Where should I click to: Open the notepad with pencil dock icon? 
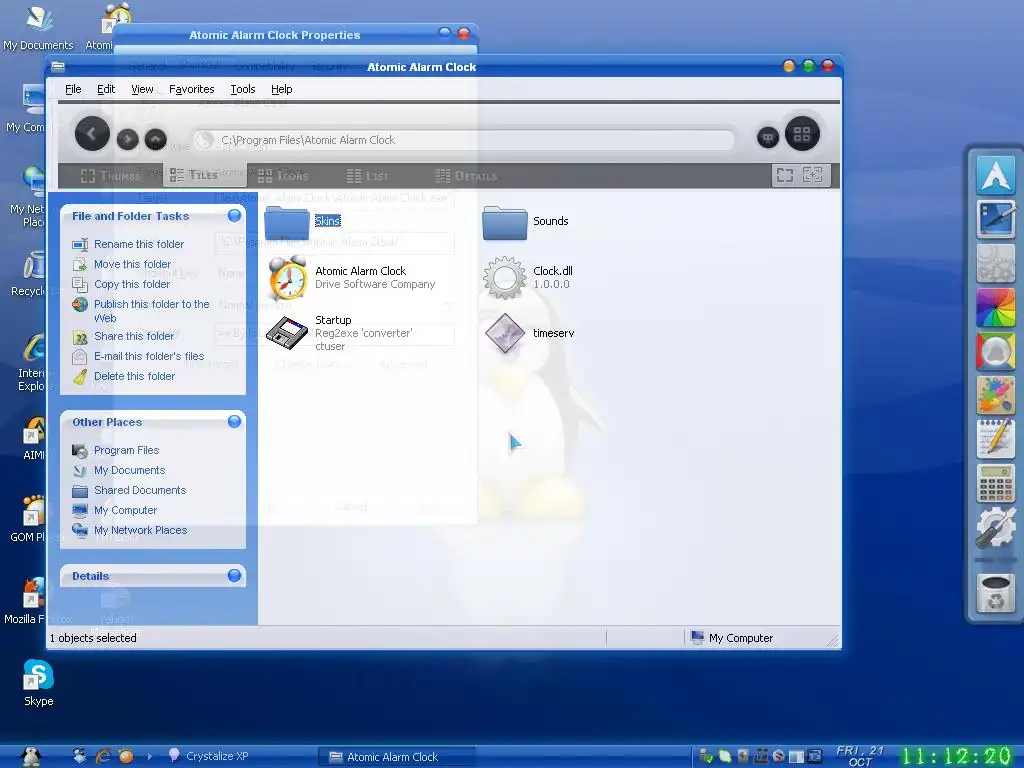(x=995, y=439)
